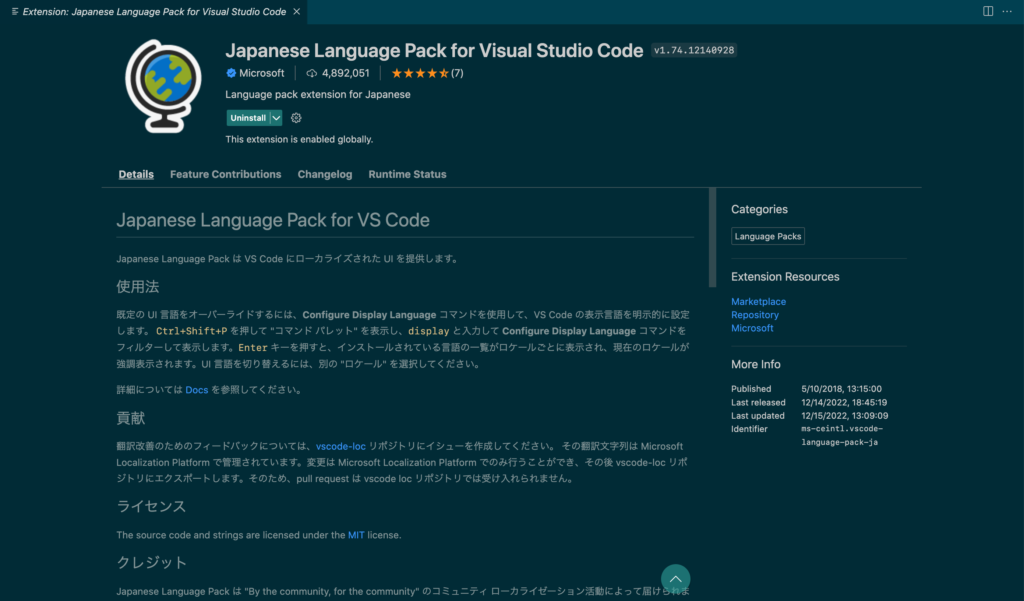Click the verified publisher badge next to Microsoft

[x=231, y=73]
